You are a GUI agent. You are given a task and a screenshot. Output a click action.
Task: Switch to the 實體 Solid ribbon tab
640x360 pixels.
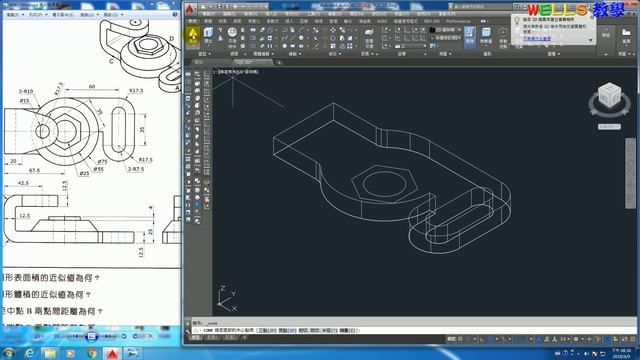pos(208,21)
